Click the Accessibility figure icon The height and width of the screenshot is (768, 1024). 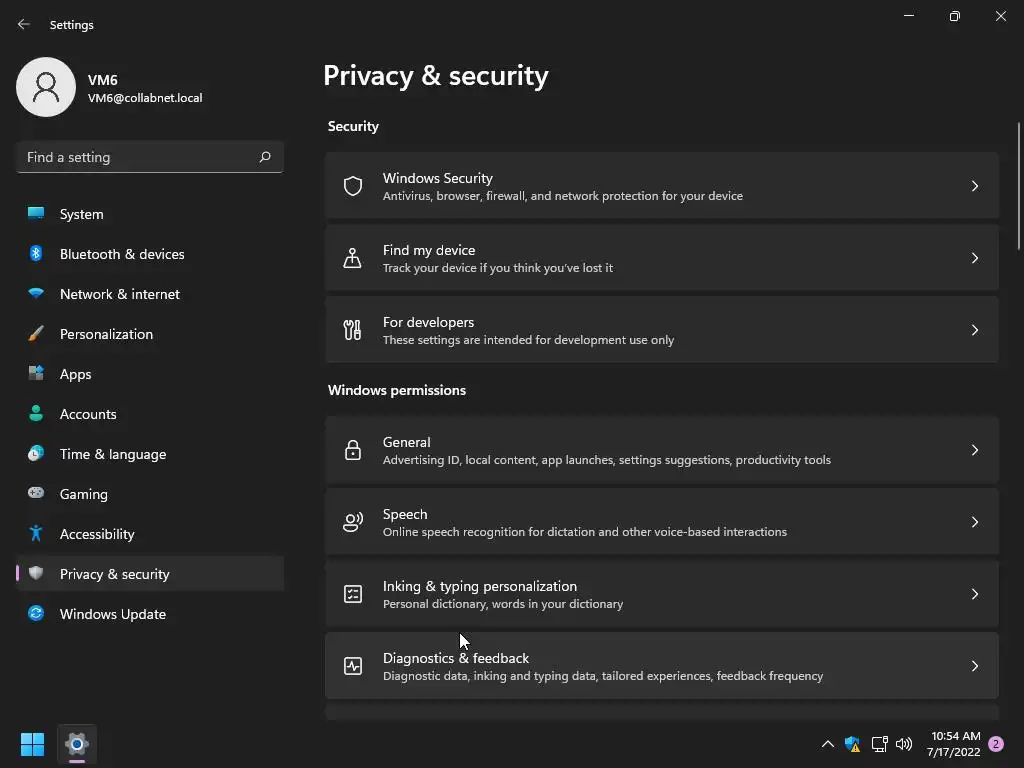point(36,534)
